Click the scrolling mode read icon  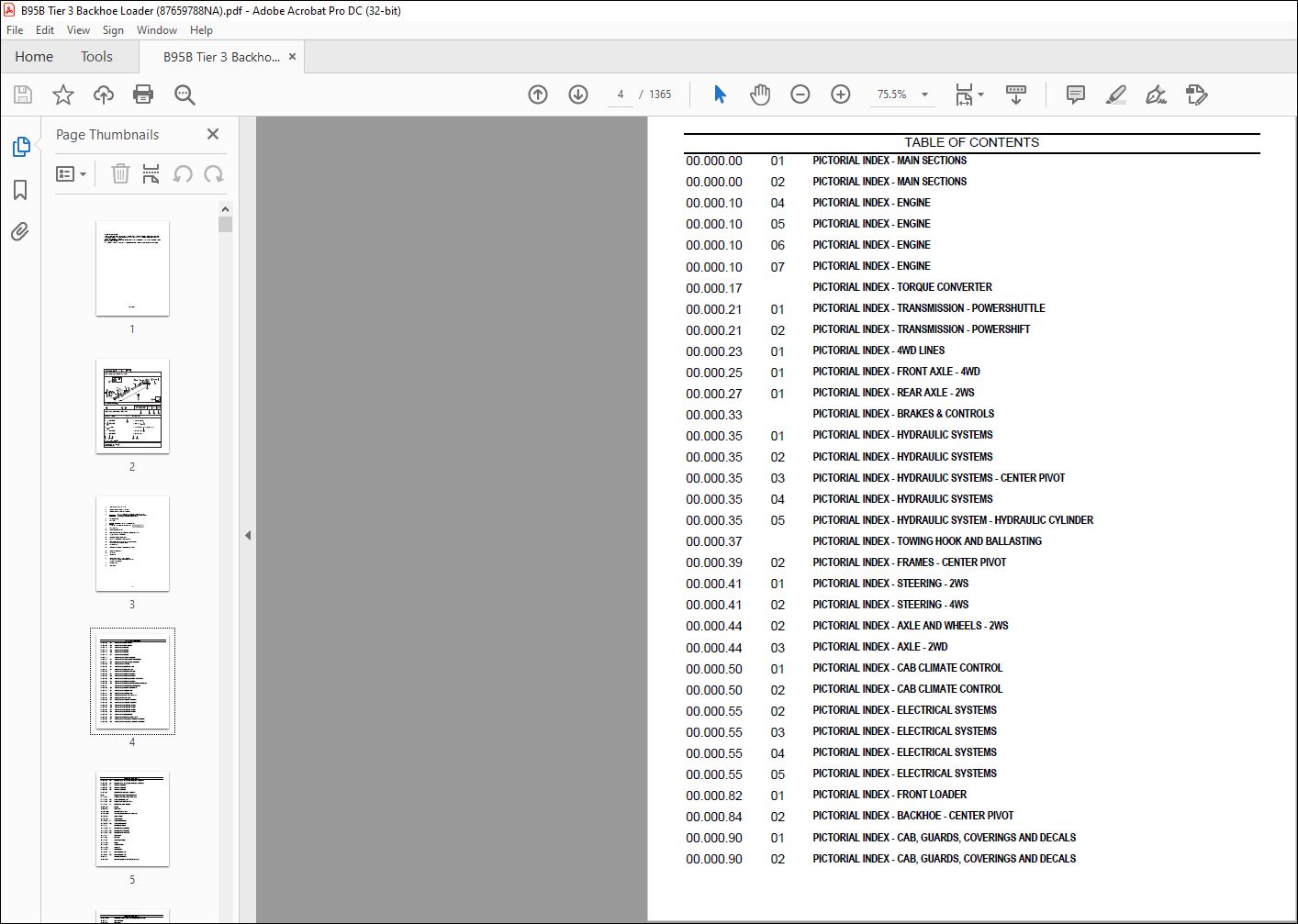1016,95
